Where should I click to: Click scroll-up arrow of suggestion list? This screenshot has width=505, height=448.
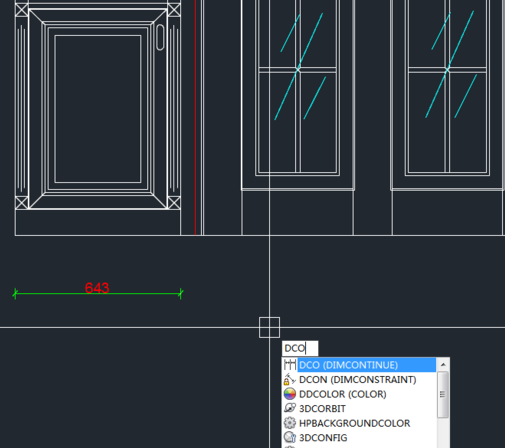coord(443,365)
